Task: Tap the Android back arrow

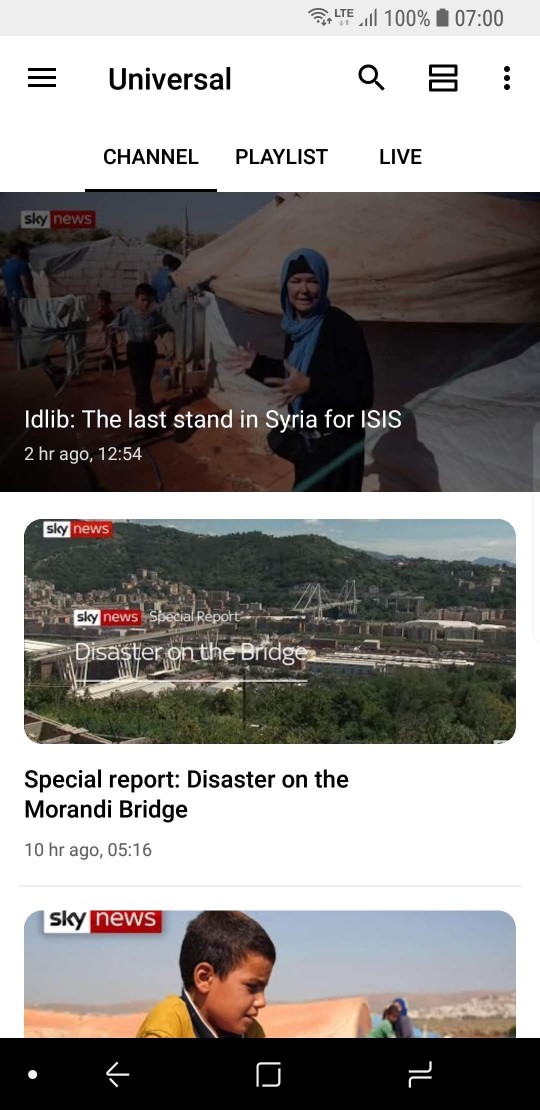Action: (117, 1075)
